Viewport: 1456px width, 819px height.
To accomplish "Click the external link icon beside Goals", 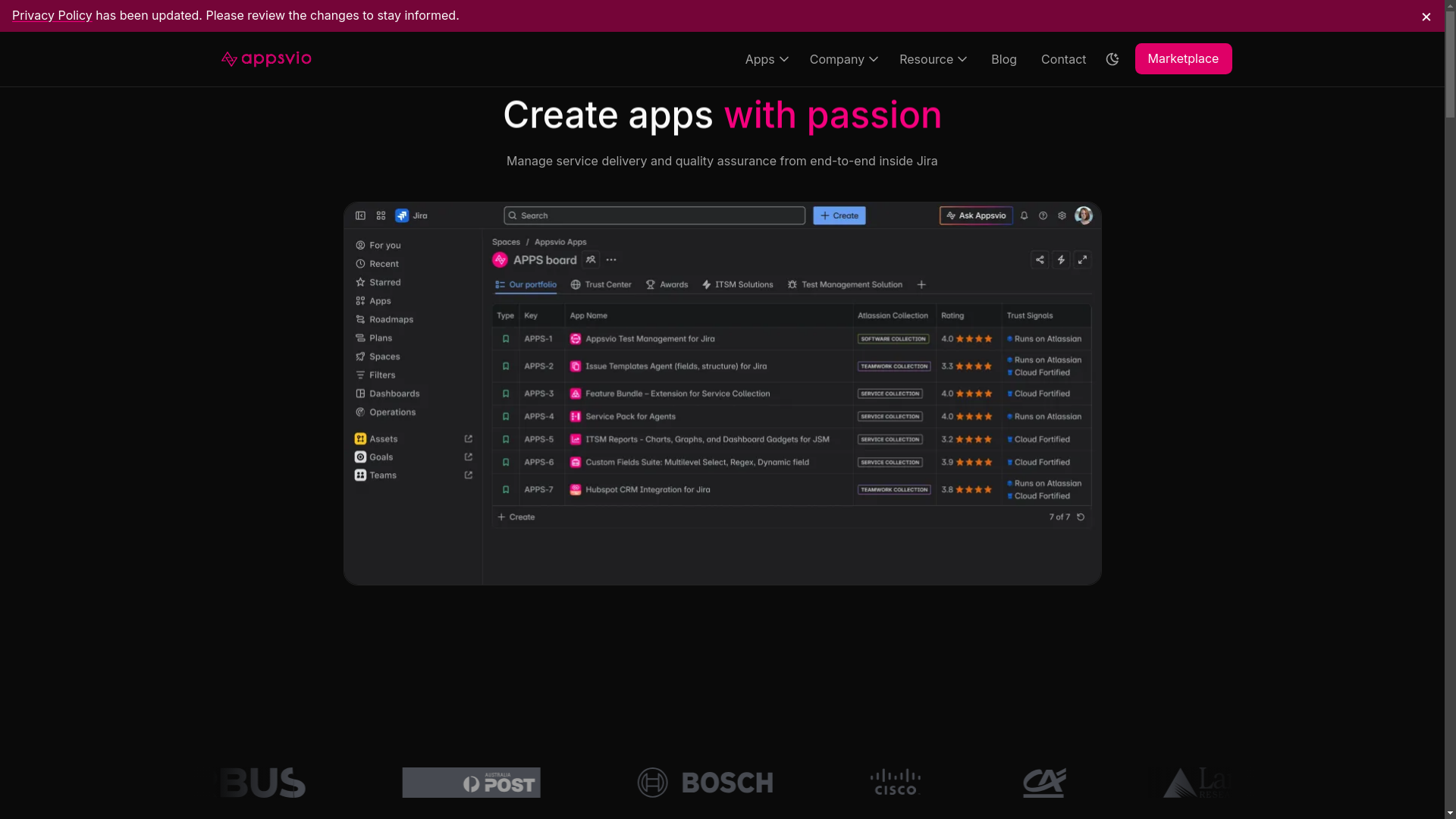I will click(468, 457).
